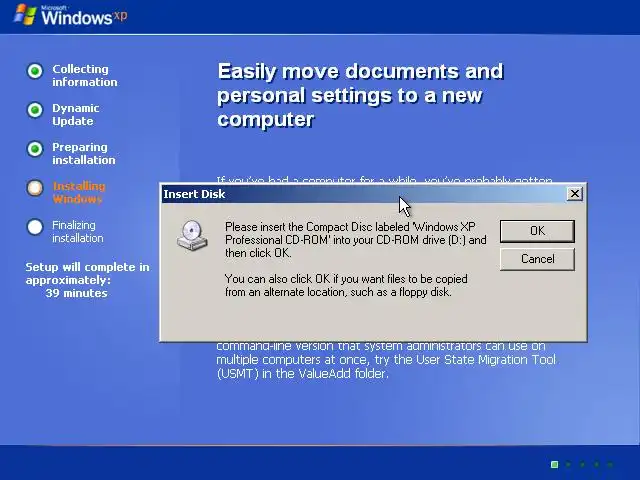Click the 'Preparing installation' step label

pyautogui.click(x=84, y=153)
